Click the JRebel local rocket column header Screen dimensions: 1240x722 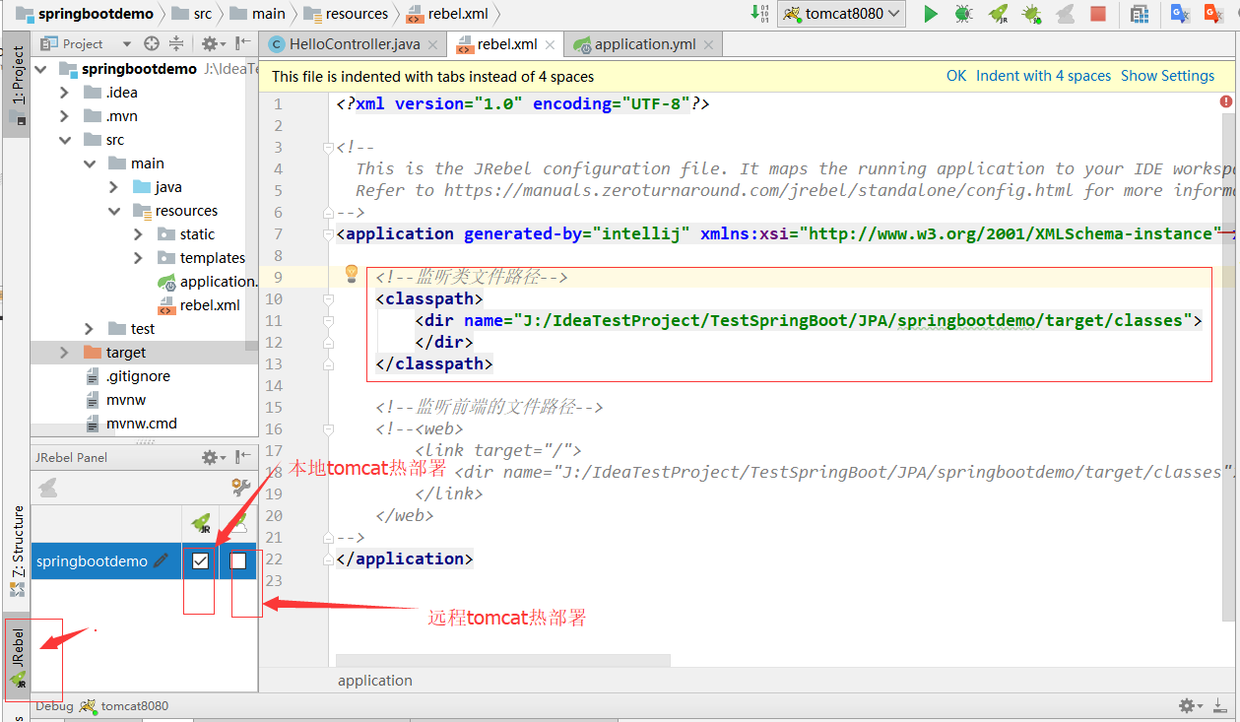201,523
